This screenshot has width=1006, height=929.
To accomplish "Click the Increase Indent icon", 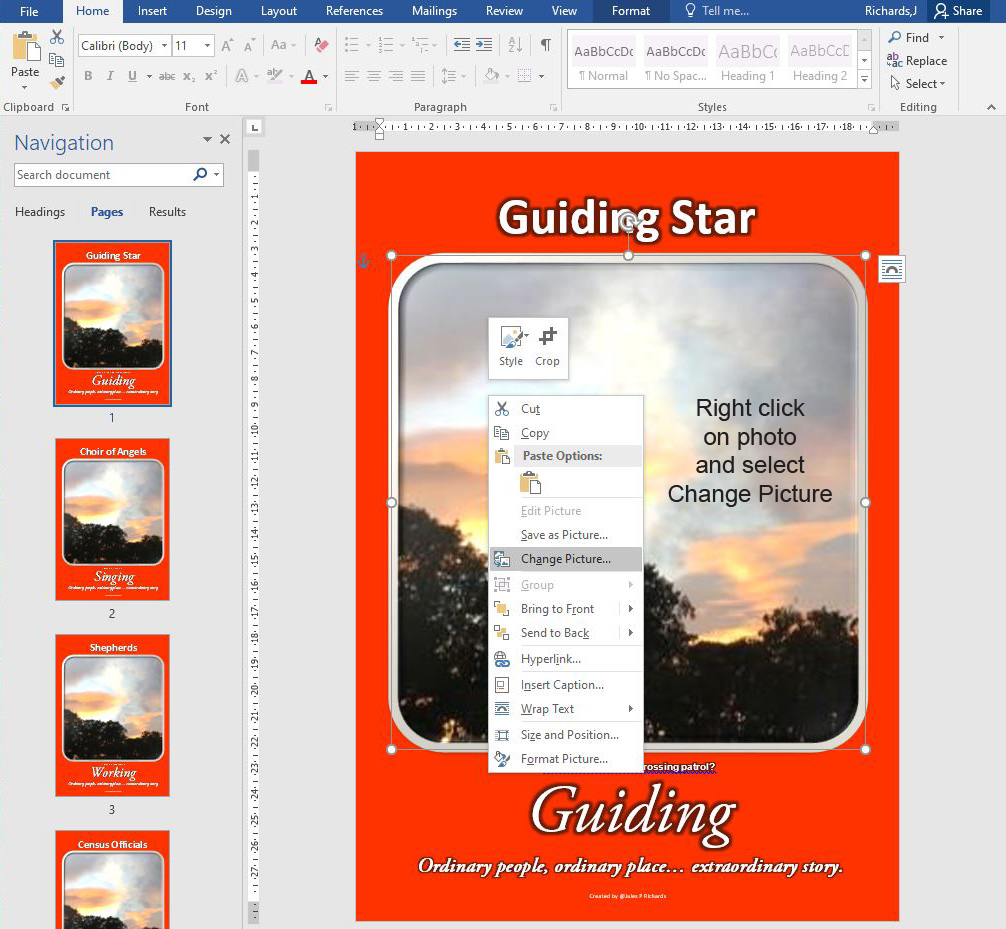I will tap(484, 45).
